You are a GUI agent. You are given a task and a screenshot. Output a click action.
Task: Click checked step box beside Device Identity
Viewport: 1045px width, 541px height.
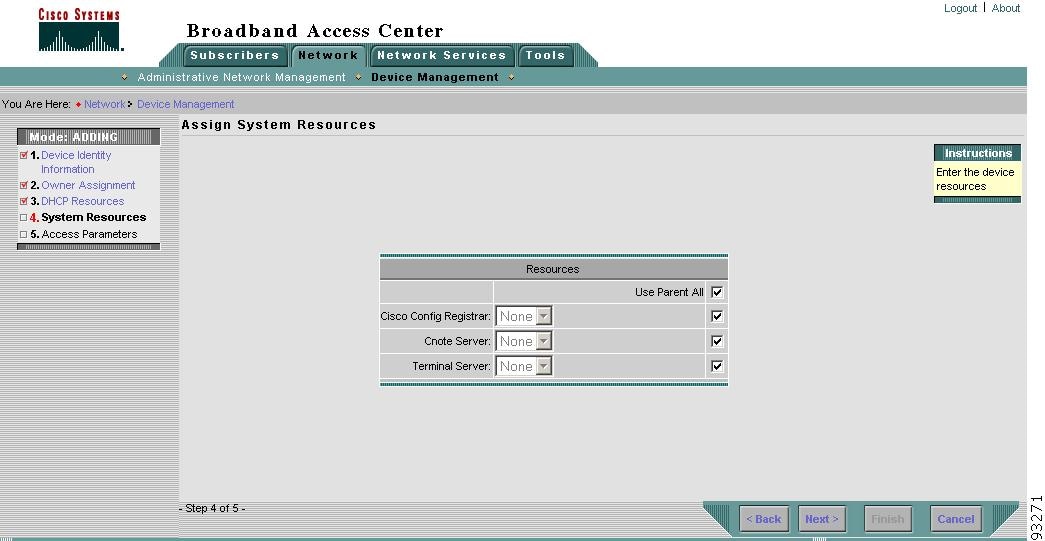tap(24, 155)
